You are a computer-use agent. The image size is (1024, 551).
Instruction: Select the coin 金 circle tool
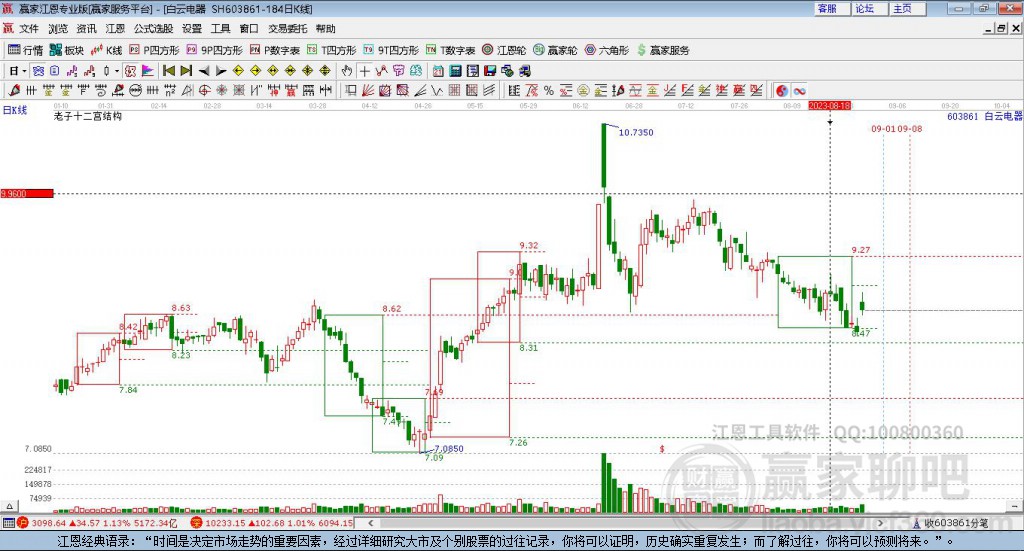pos(583,91)
